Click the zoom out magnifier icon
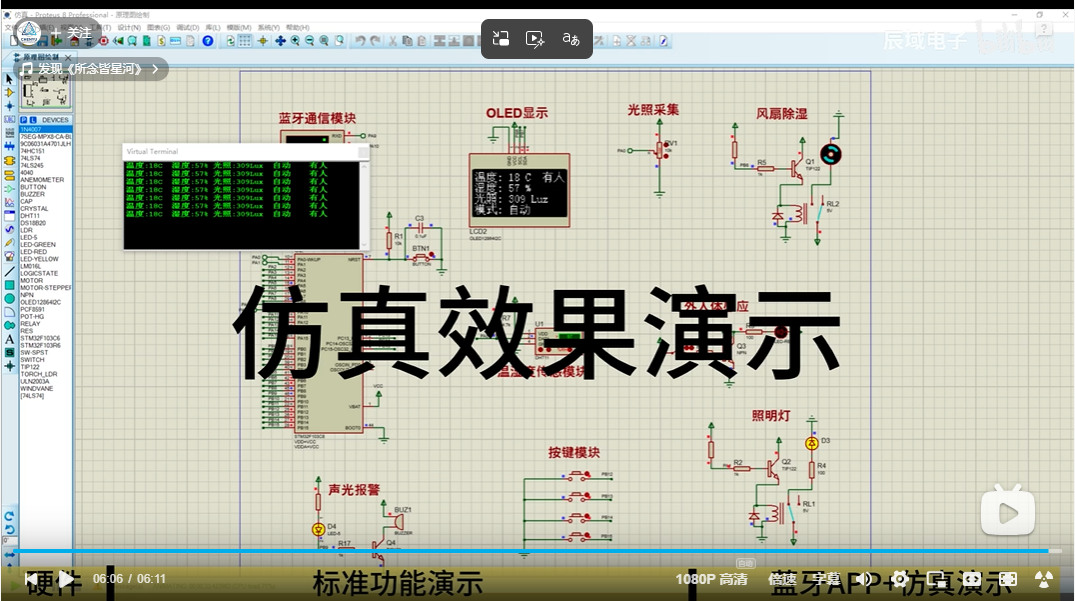 309,41
